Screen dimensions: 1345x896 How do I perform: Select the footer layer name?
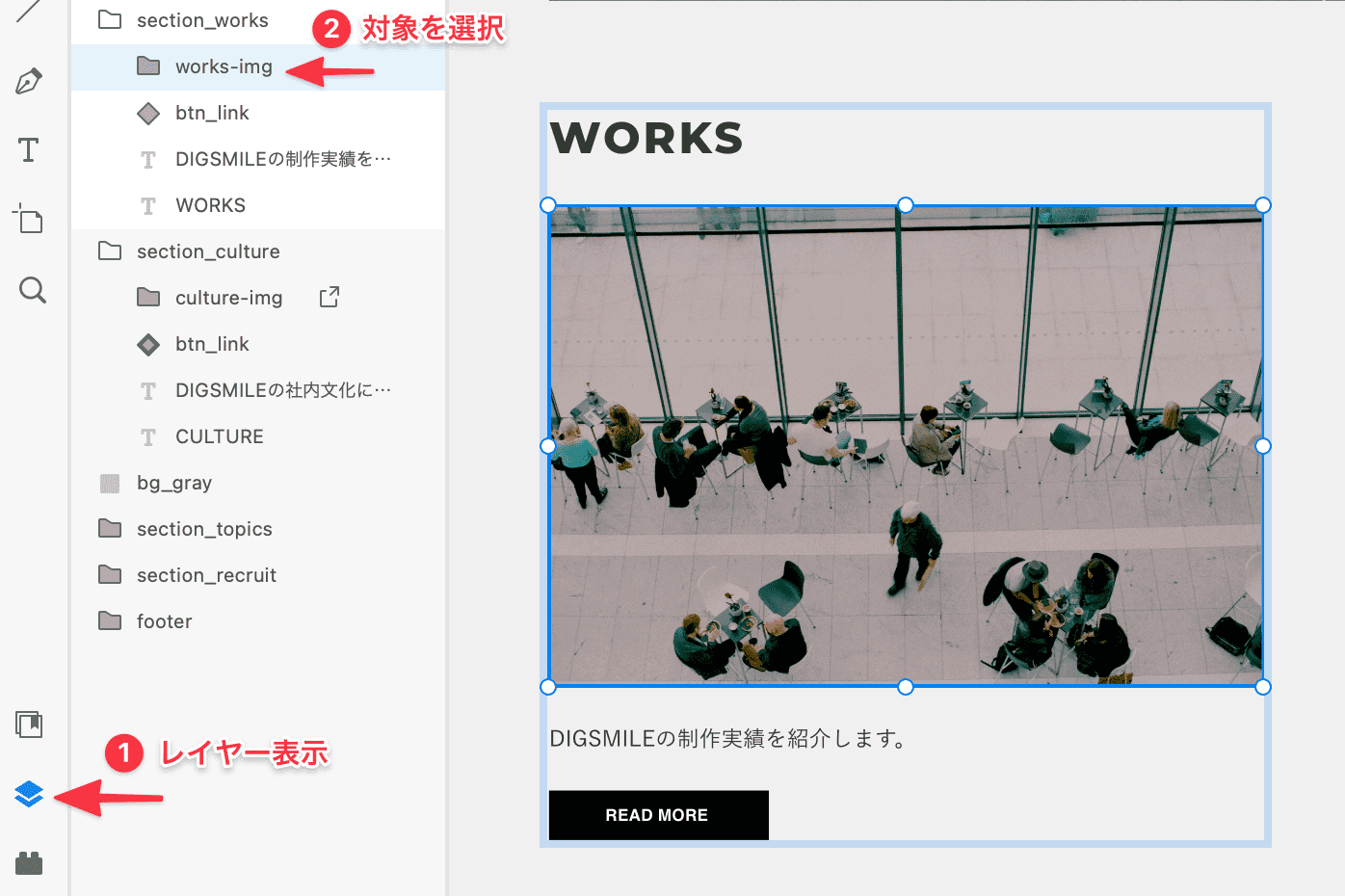[x=165, y=621]
